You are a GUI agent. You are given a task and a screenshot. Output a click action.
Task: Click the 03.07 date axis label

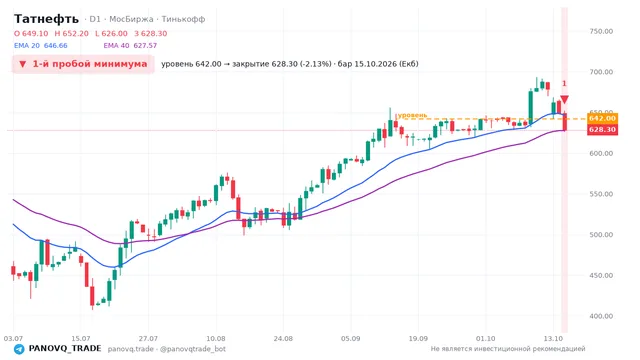tap(13, 339)
